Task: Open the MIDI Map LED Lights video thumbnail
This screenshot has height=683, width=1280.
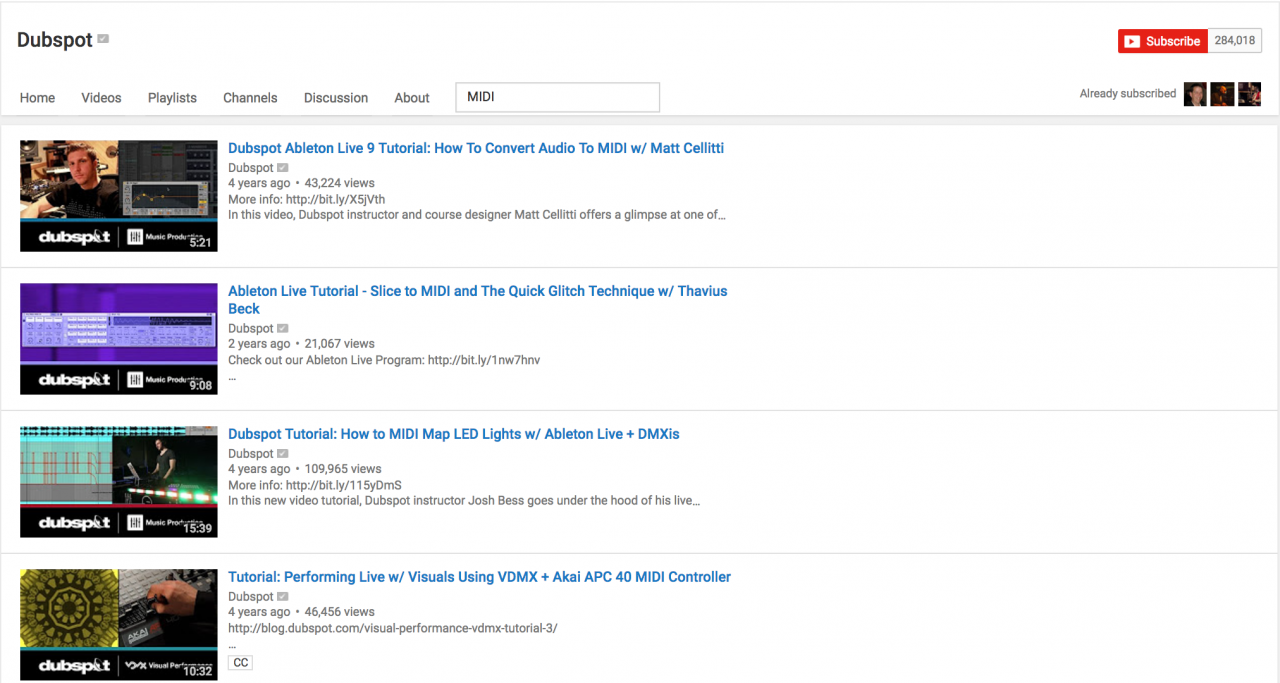Action: click(119, 481)
